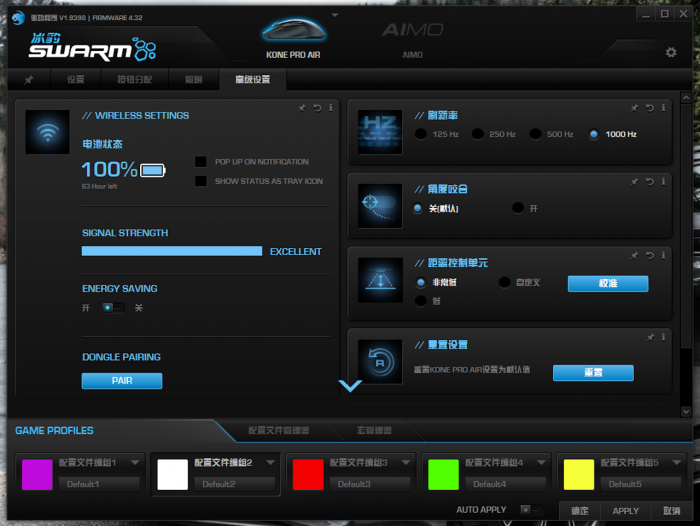Open Swarm settings gear icon

coord(671,53)
